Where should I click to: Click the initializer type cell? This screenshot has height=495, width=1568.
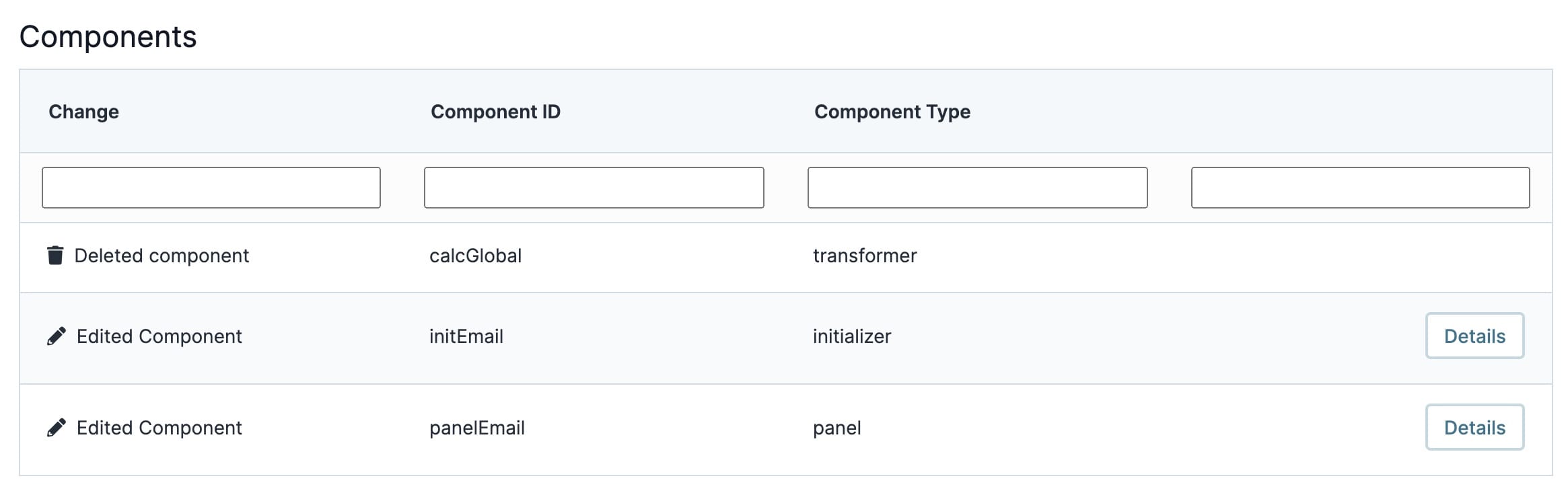point(852,336)
